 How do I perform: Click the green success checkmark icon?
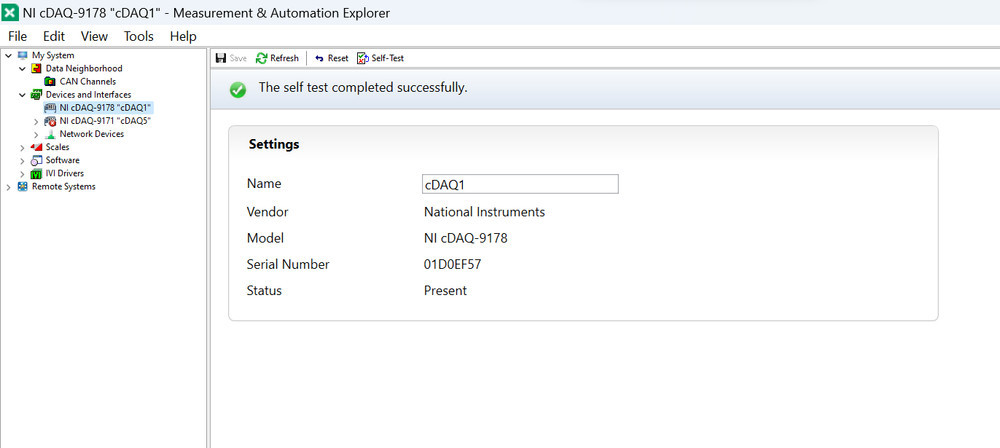(238, 90)
